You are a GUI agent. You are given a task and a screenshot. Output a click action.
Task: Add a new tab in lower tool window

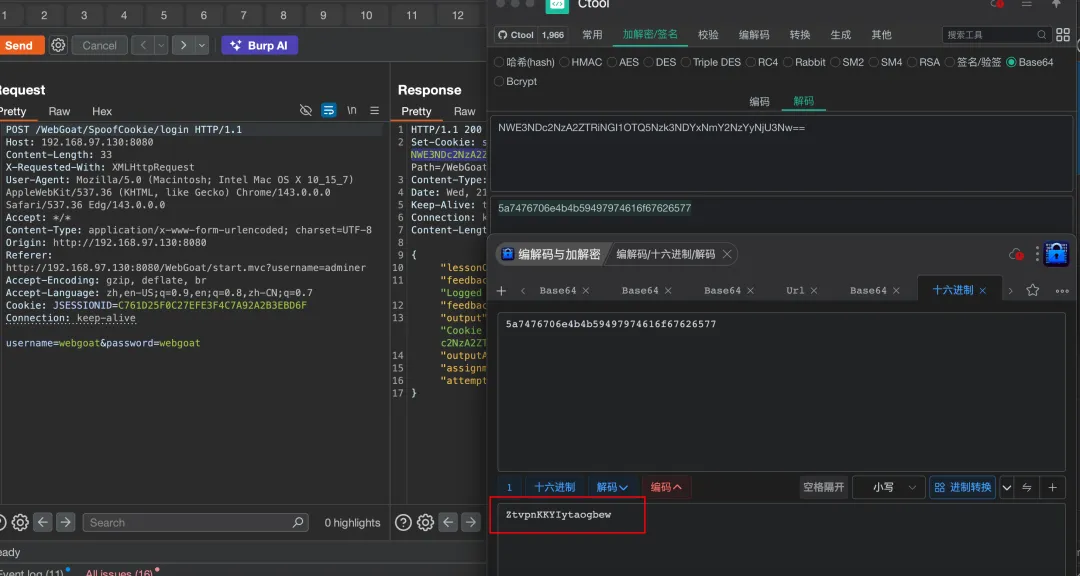pyautogui.click(x=501, y=291)
